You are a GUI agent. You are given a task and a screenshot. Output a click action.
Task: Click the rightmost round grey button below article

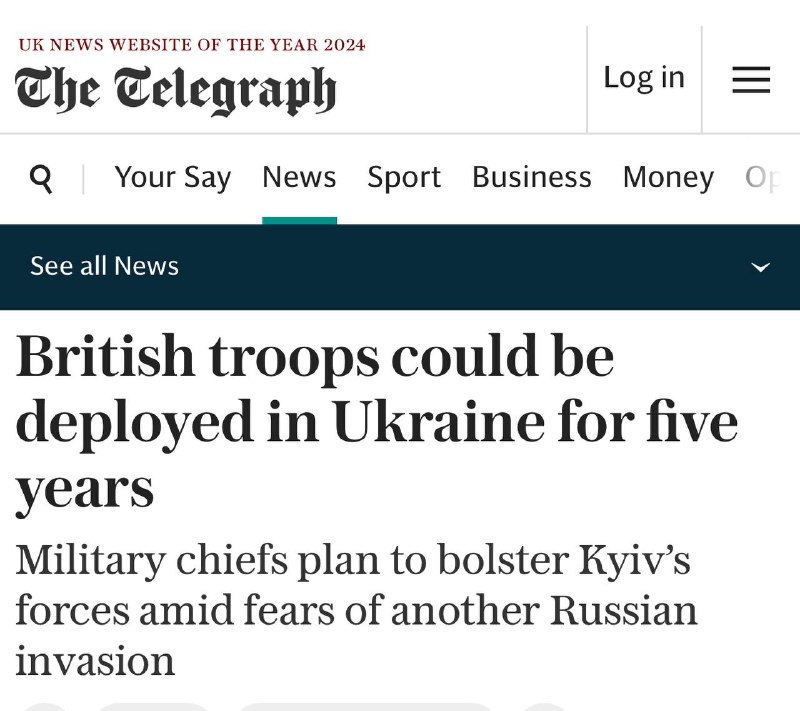(x=544, y=707)
